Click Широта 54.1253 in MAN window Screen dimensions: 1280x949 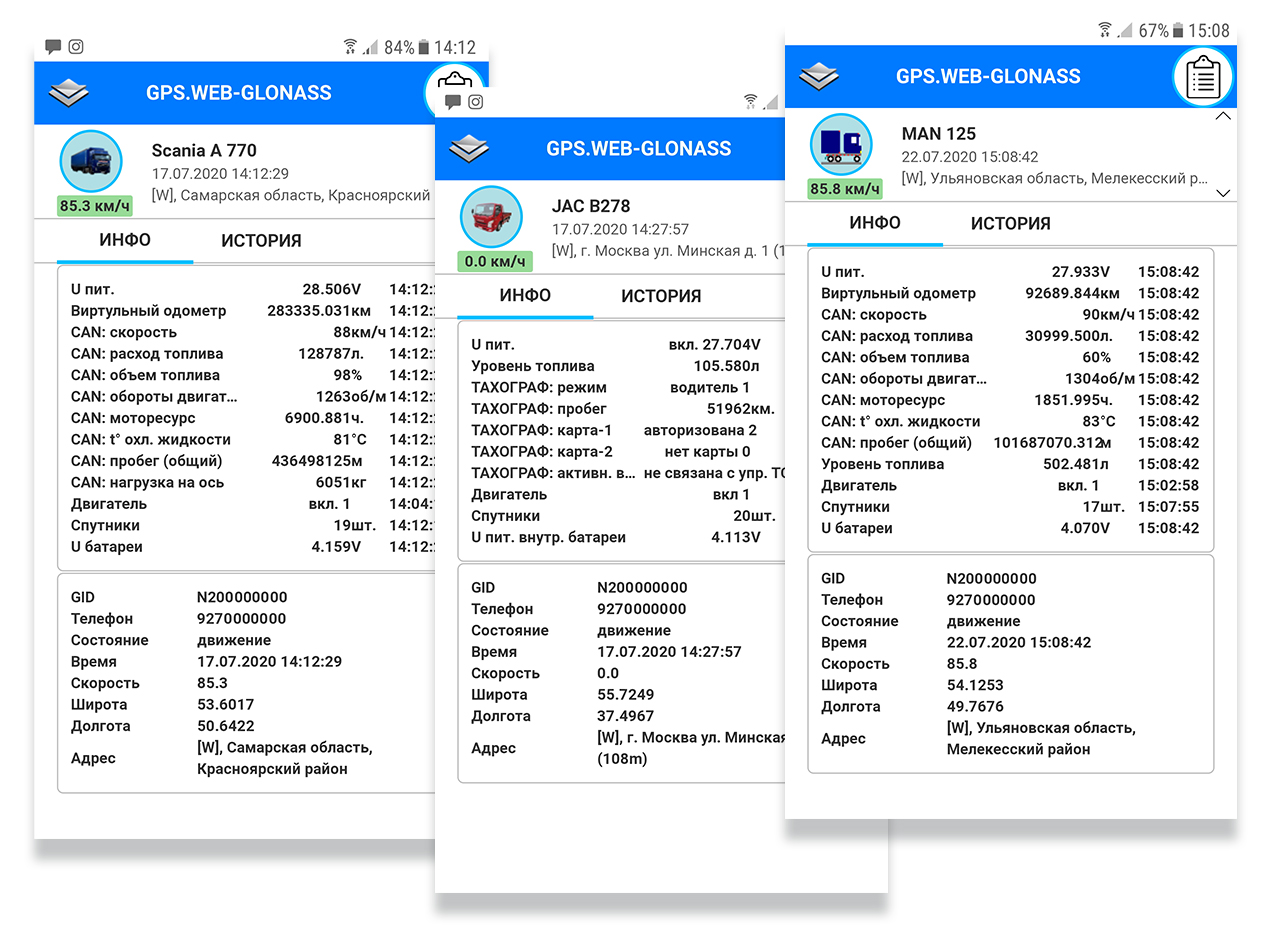(913, 686)
